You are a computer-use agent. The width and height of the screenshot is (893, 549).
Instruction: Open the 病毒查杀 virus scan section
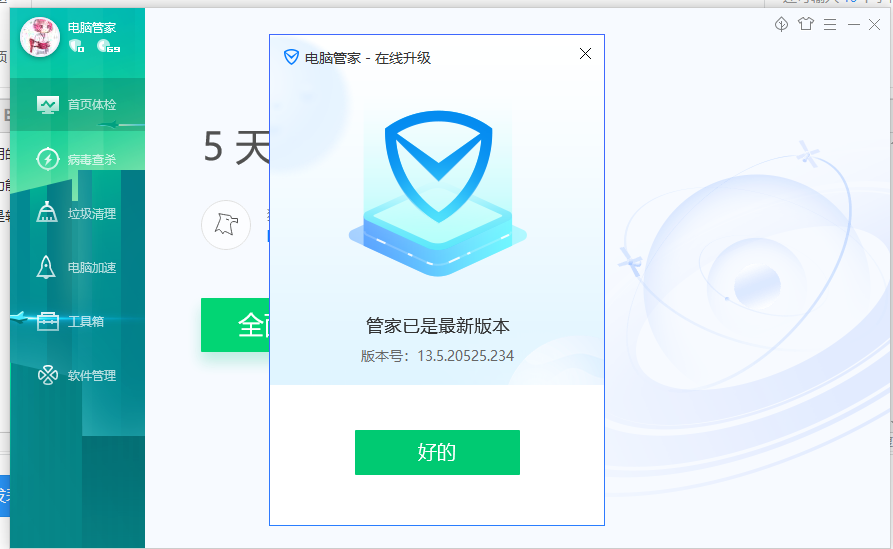(77, 159)
